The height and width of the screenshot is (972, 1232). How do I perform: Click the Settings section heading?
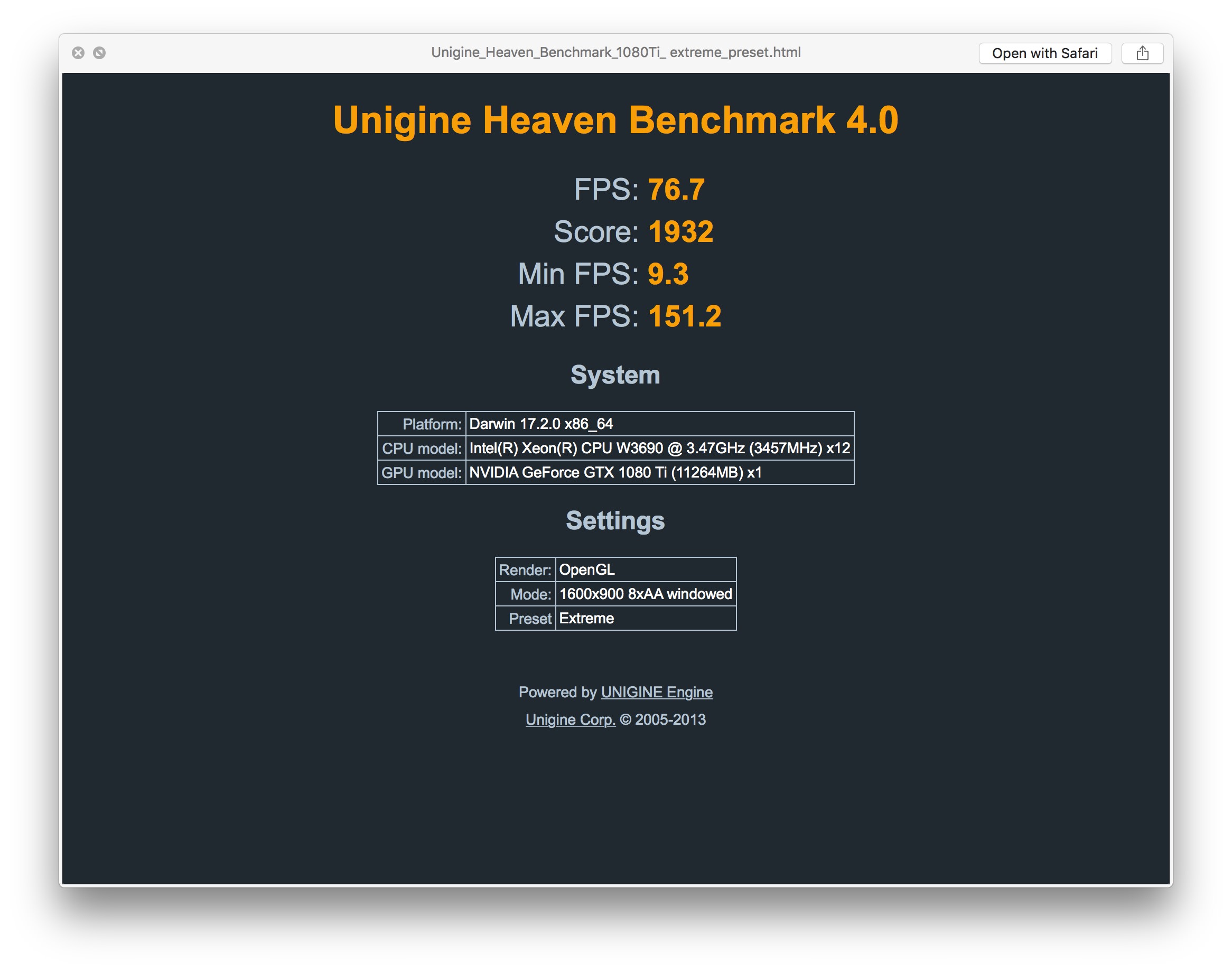615,521
